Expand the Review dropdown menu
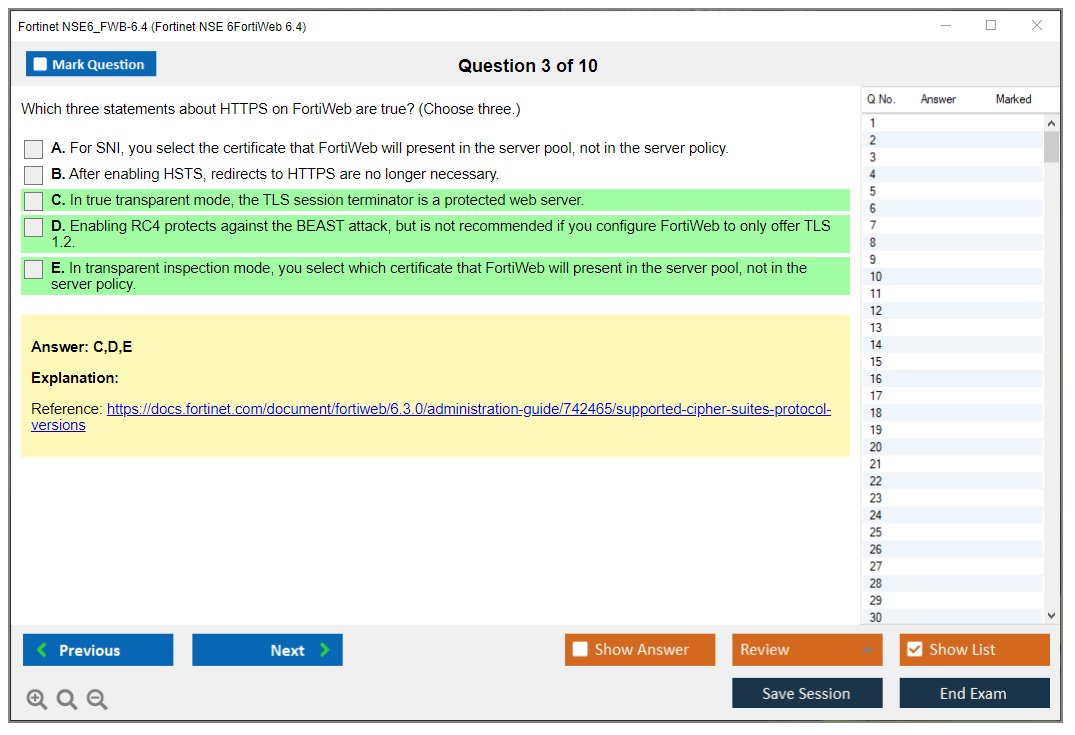The image size is (1075, 735). click(x=806, y=650)
